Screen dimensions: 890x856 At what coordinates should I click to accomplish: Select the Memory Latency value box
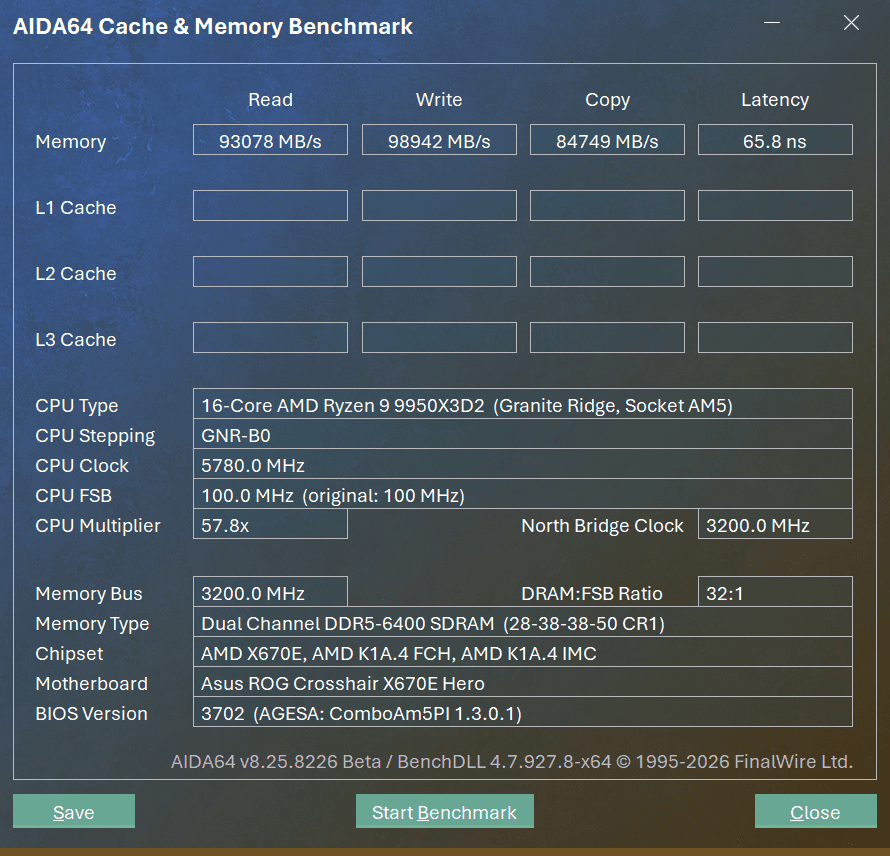775,140
